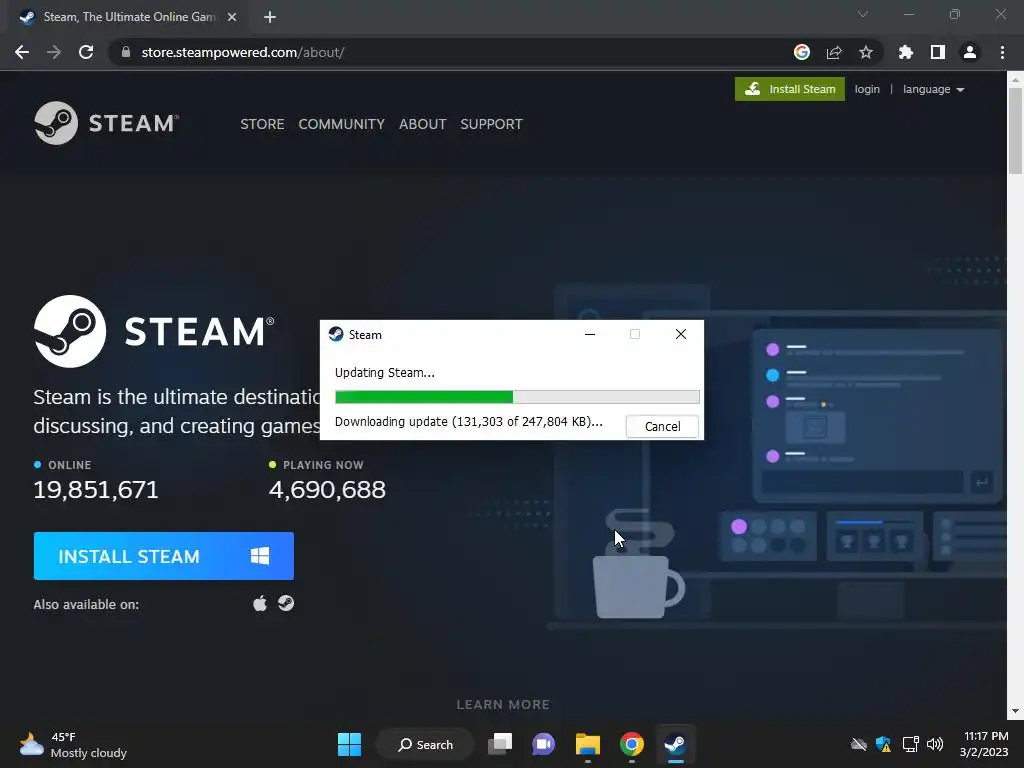Screen dimensions: 1024x768
Task: Open network settings tray icon
Action: 910,744
